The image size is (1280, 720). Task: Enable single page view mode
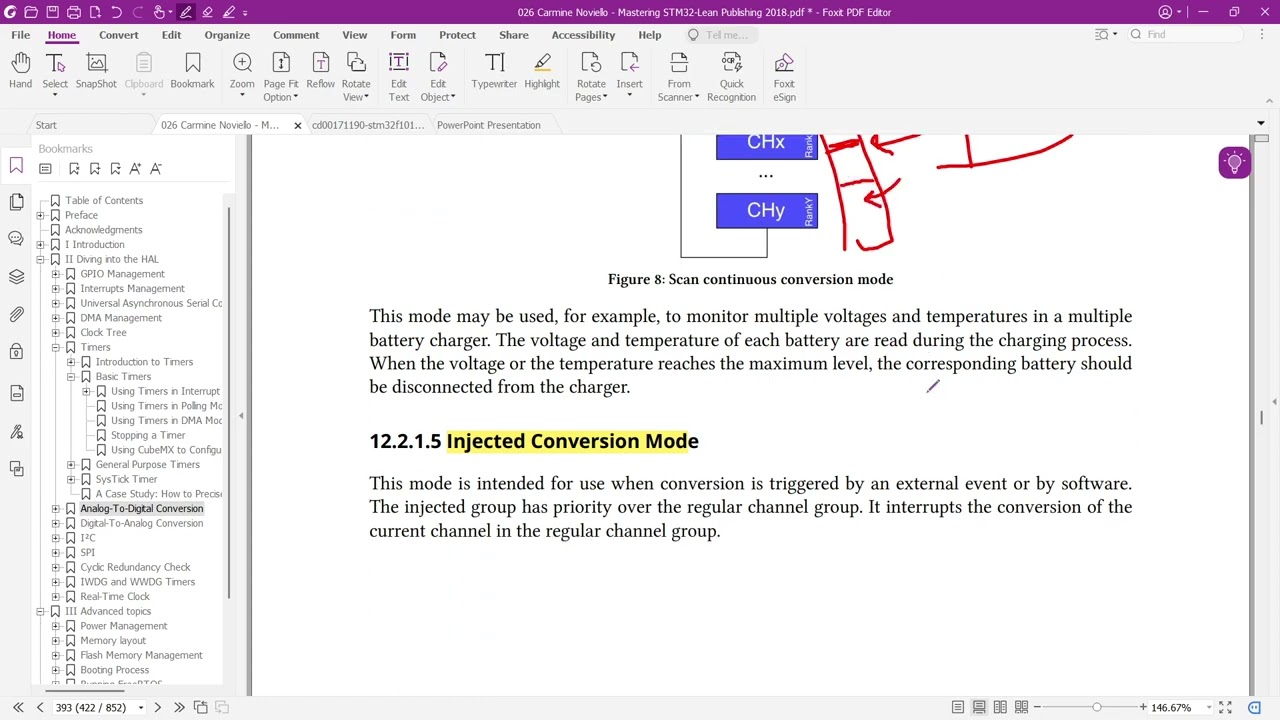click(x=958, y=707)
